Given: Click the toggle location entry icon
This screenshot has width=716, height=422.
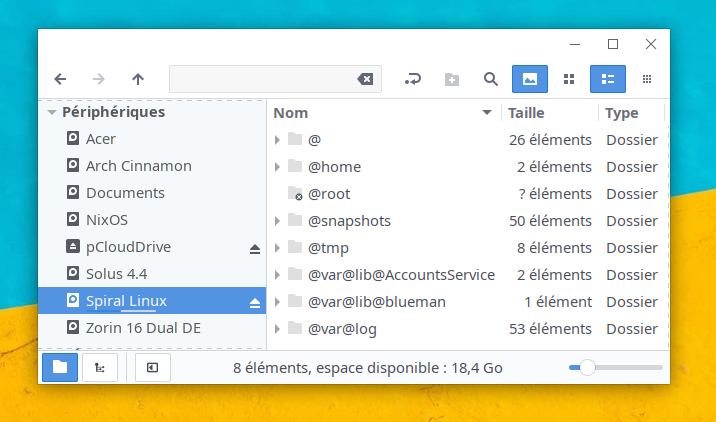Looking at the screenshot, I should [413, 79].
